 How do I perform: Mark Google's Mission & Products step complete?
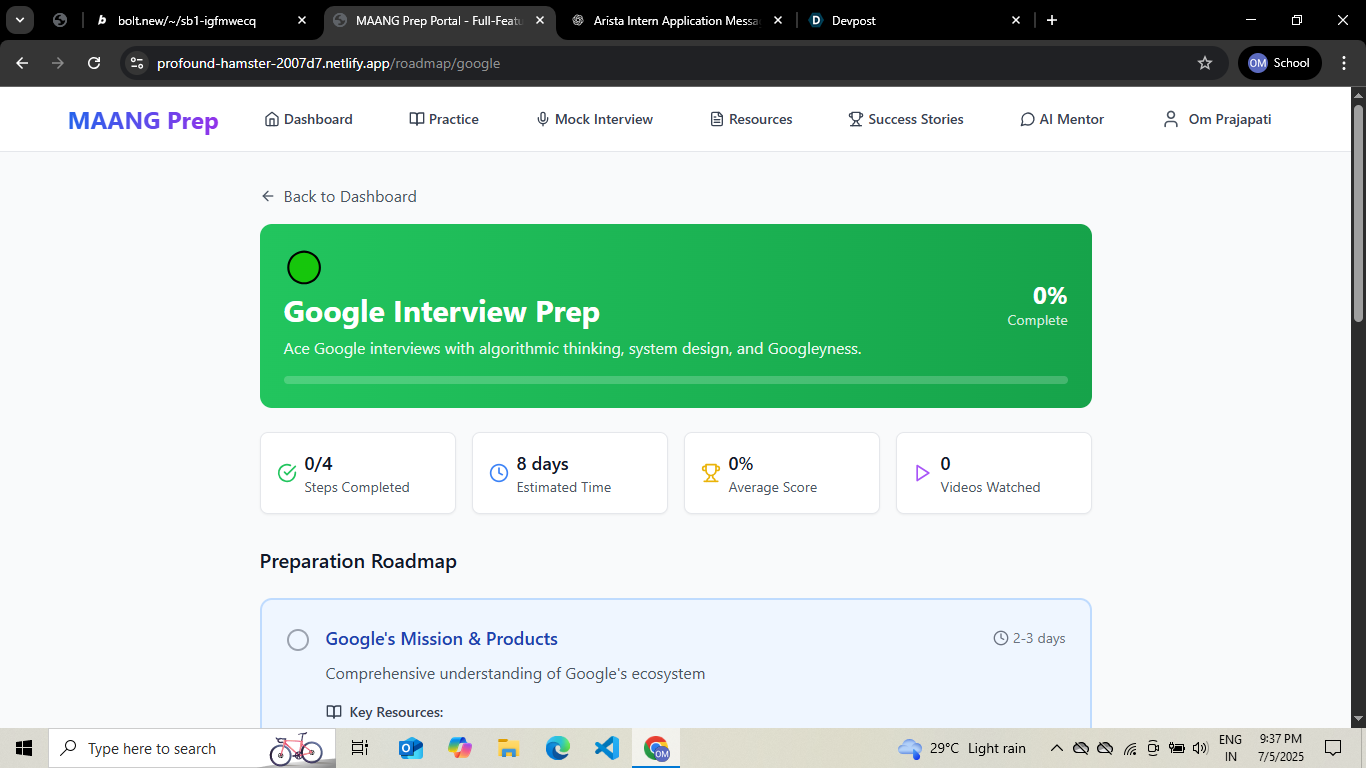[x=298, y=640]
